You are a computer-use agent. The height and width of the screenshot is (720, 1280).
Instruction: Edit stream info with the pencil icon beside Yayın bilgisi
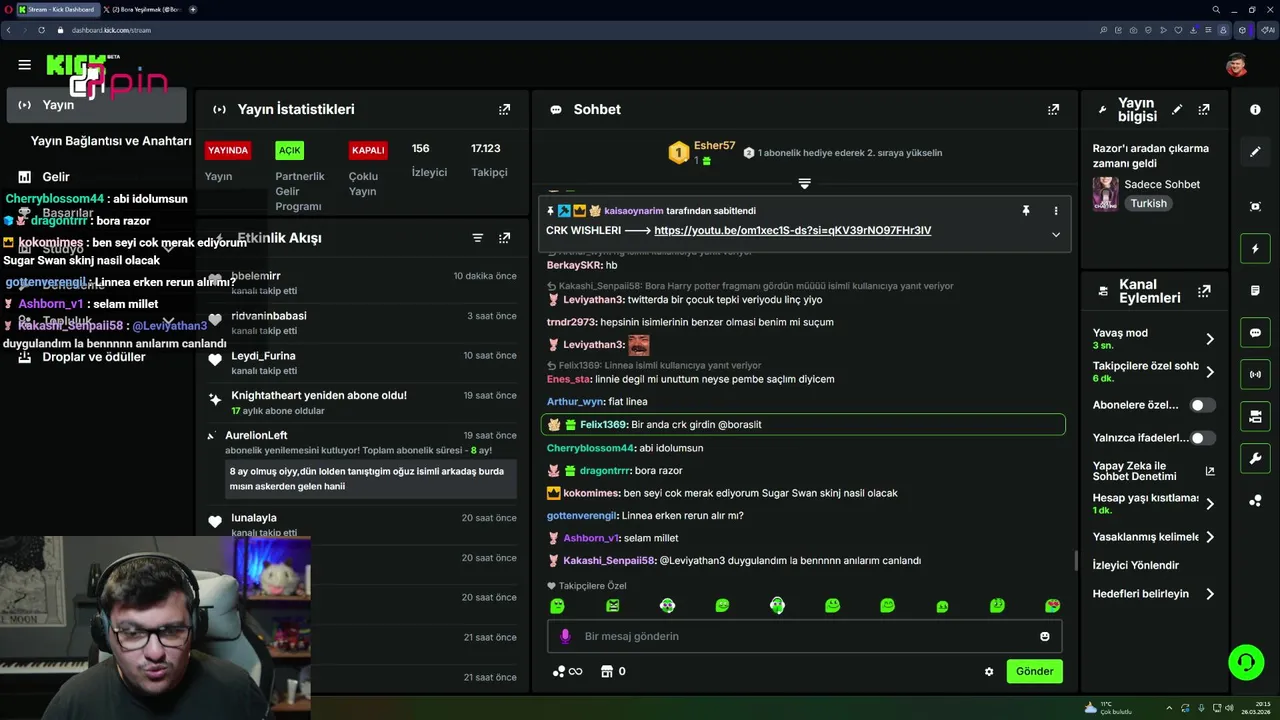click(x=1177, y=109)
